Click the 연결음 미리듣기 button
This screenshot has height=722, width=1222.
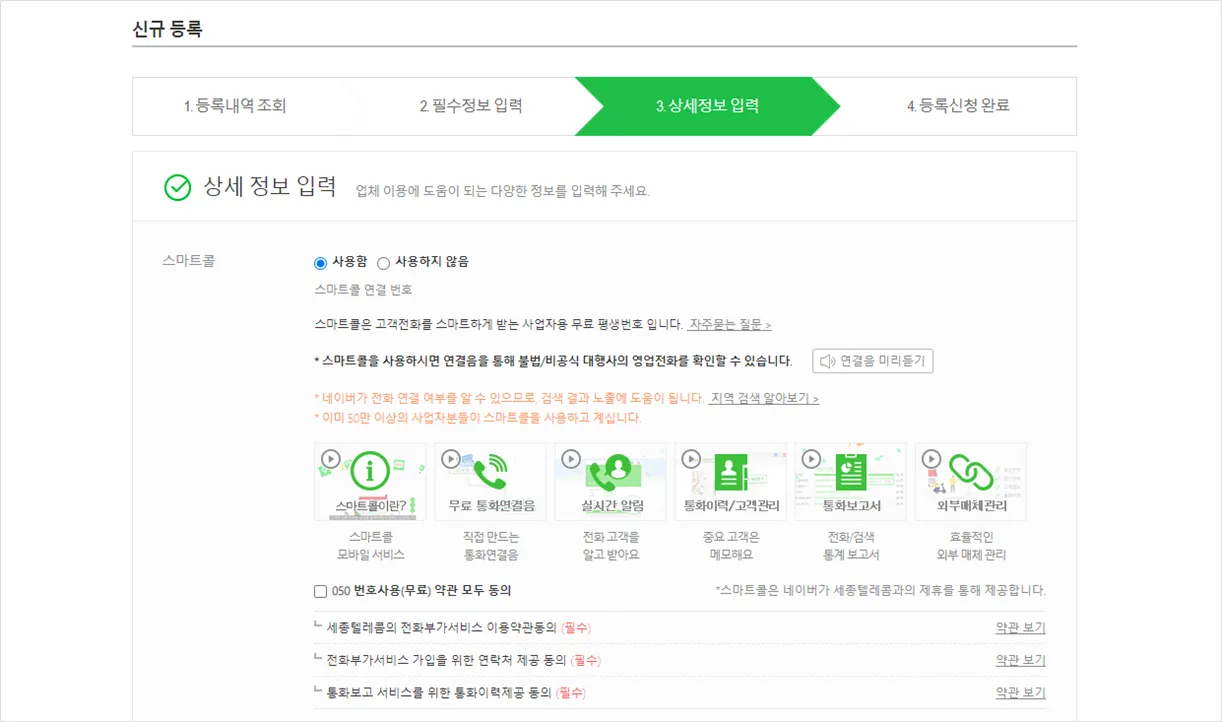[x=872, y=361]
